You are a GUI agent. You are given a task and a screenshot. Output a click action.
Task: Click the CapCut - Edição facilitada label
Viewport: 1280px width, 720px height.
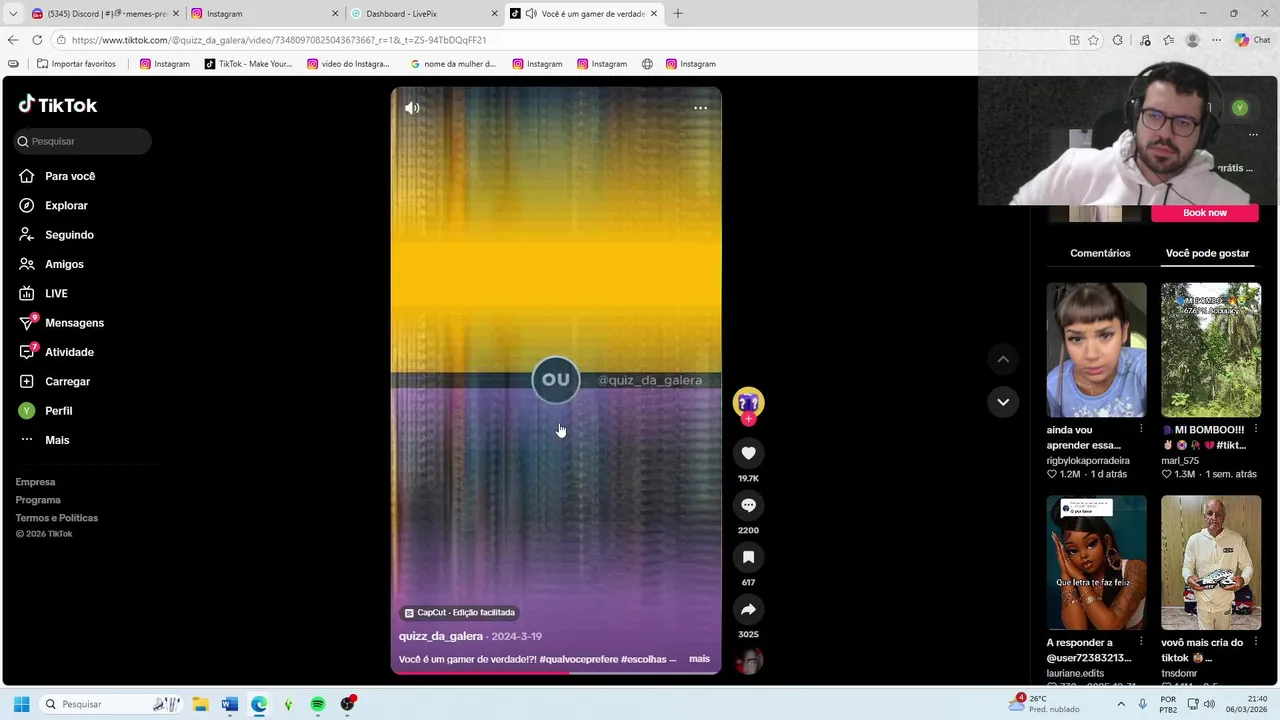(x=460, y=612)
